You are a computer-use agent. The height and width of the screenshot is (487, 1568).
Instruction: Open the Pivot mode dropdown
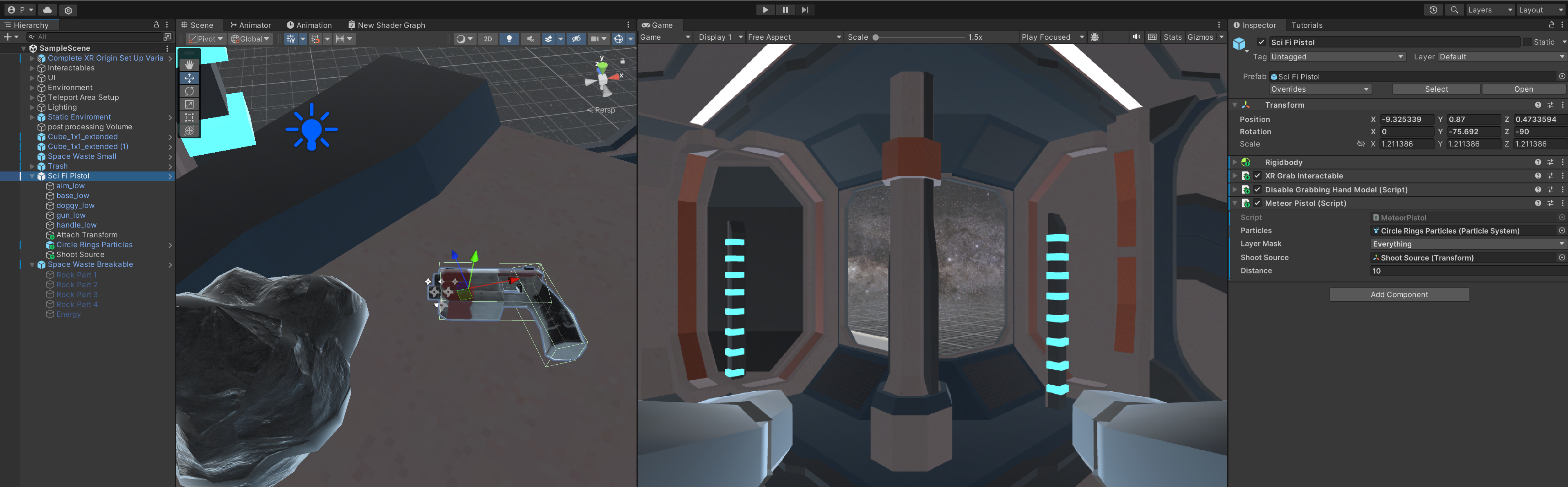(x=206, y=38)
